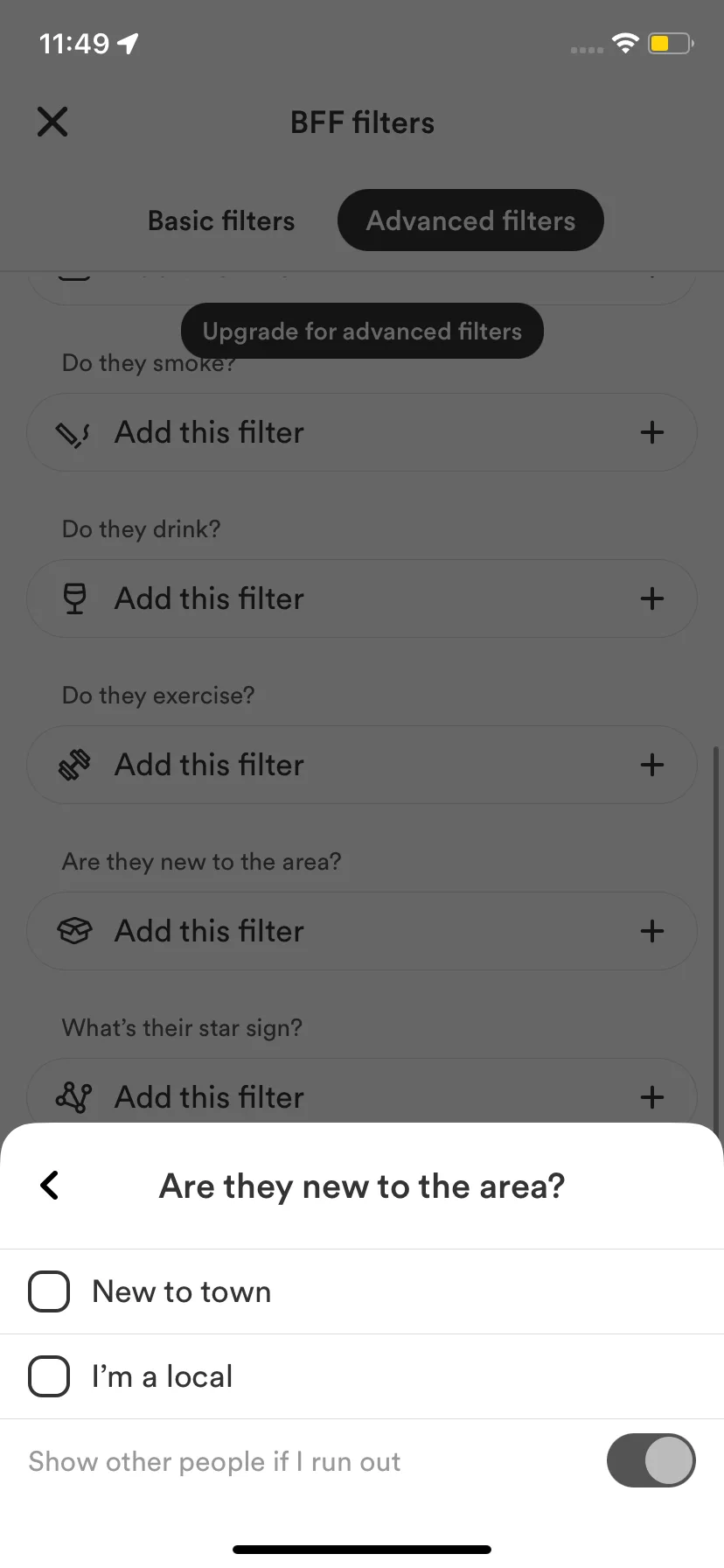This screenshot has height=1568, width=724.
Task: Close the BFF filters screen
Action: tap(52, 122)
